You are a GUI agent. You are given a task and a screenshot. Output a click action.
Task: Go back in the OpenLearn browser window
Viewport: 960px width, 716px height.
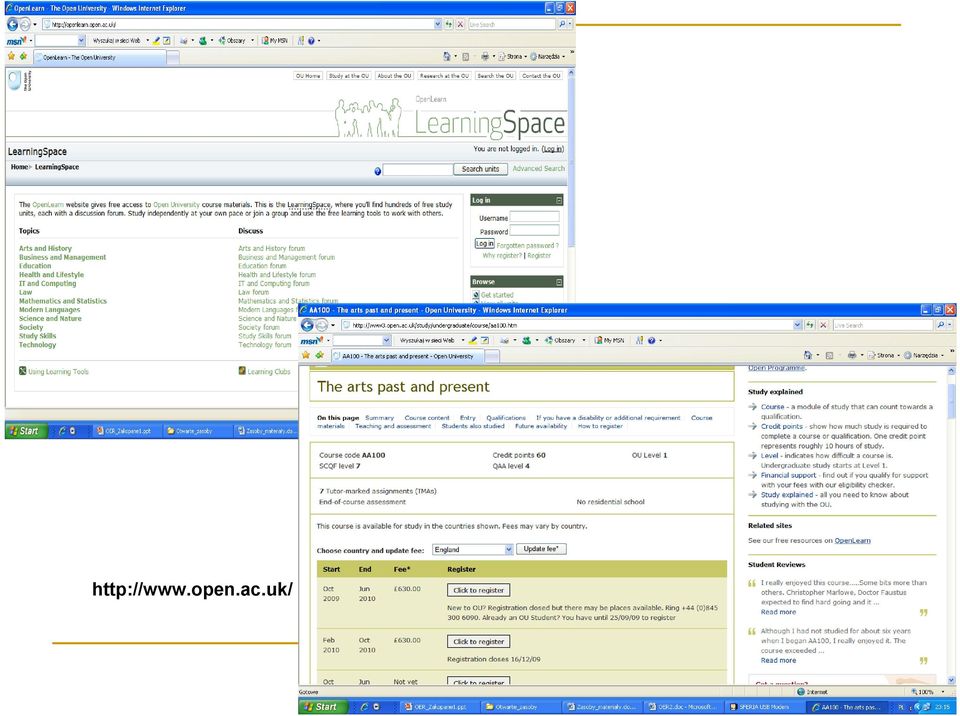coord(12,24)
